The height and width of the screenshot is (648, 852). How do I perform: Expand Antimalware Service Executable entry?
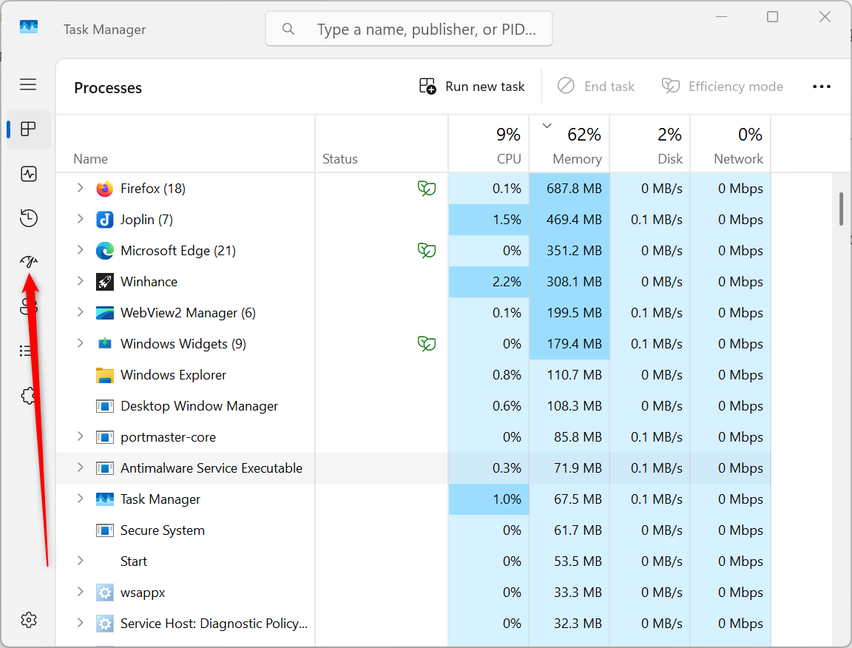coord(80,468)
